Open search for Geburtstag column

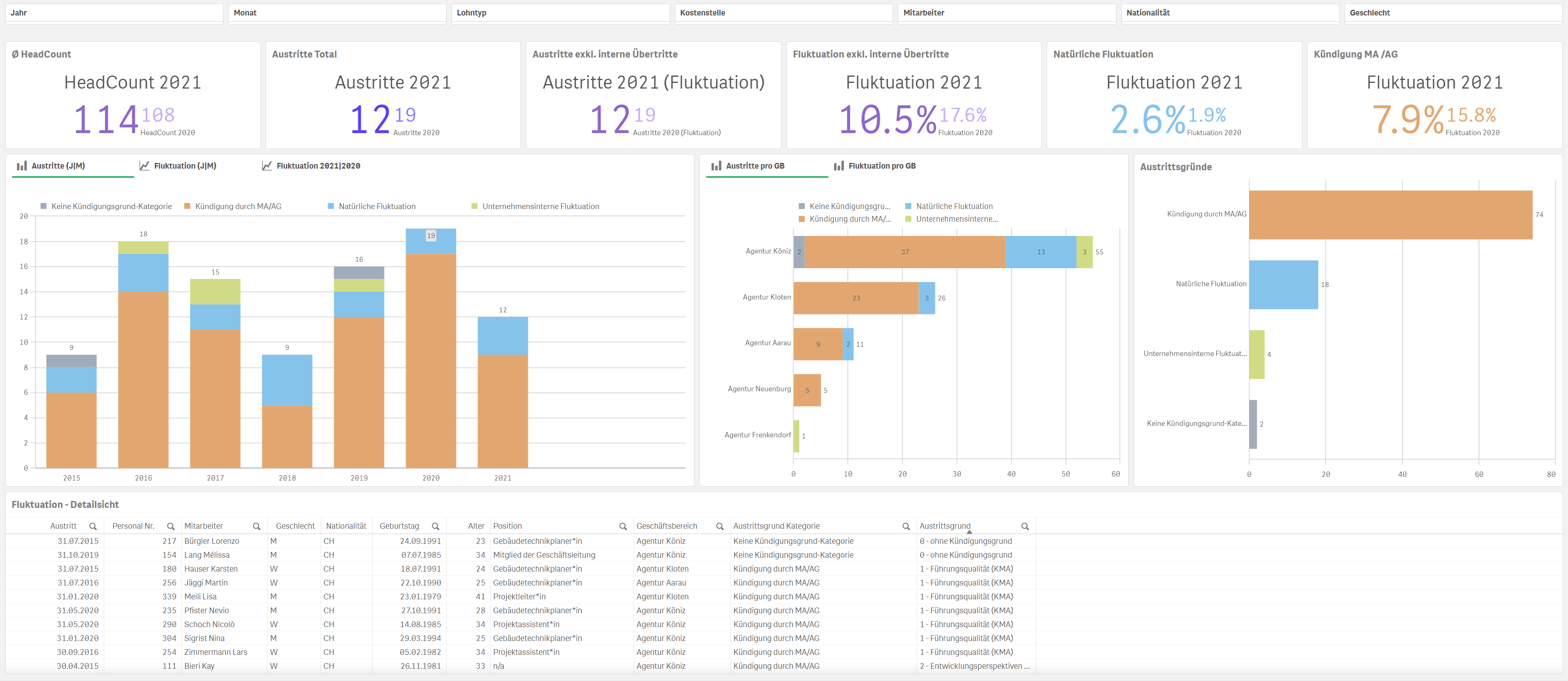tap(436, 527)
